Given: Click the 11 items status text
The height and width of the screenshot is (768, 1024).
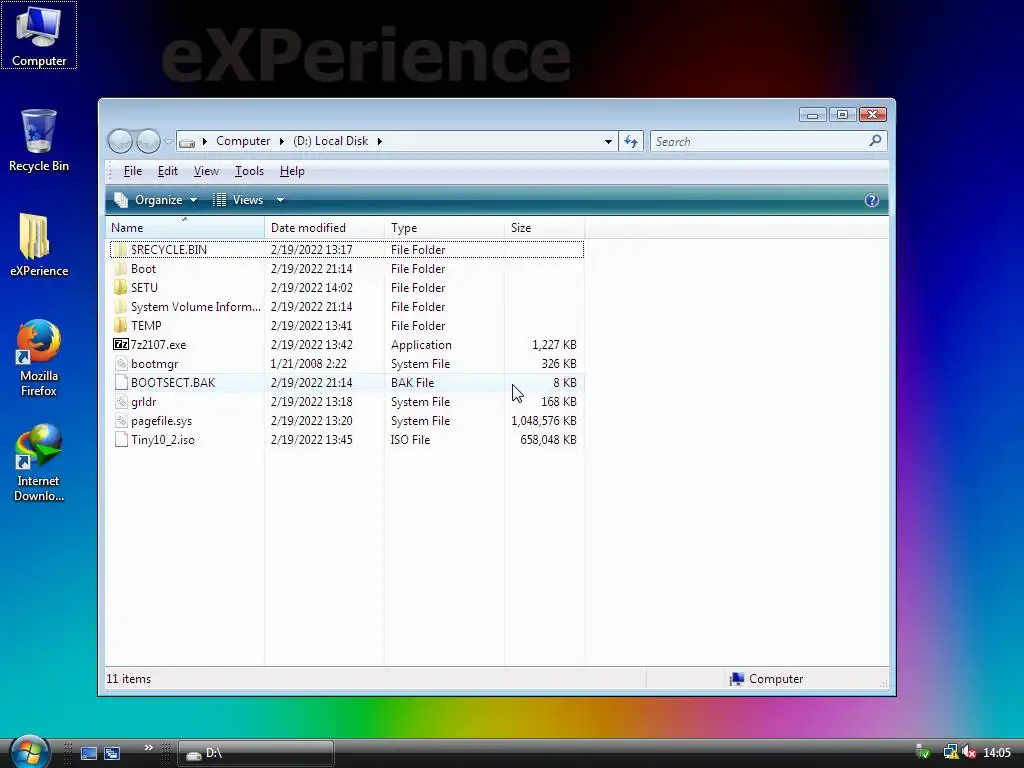Looking at the screenshot, I should tap(129, 679).
